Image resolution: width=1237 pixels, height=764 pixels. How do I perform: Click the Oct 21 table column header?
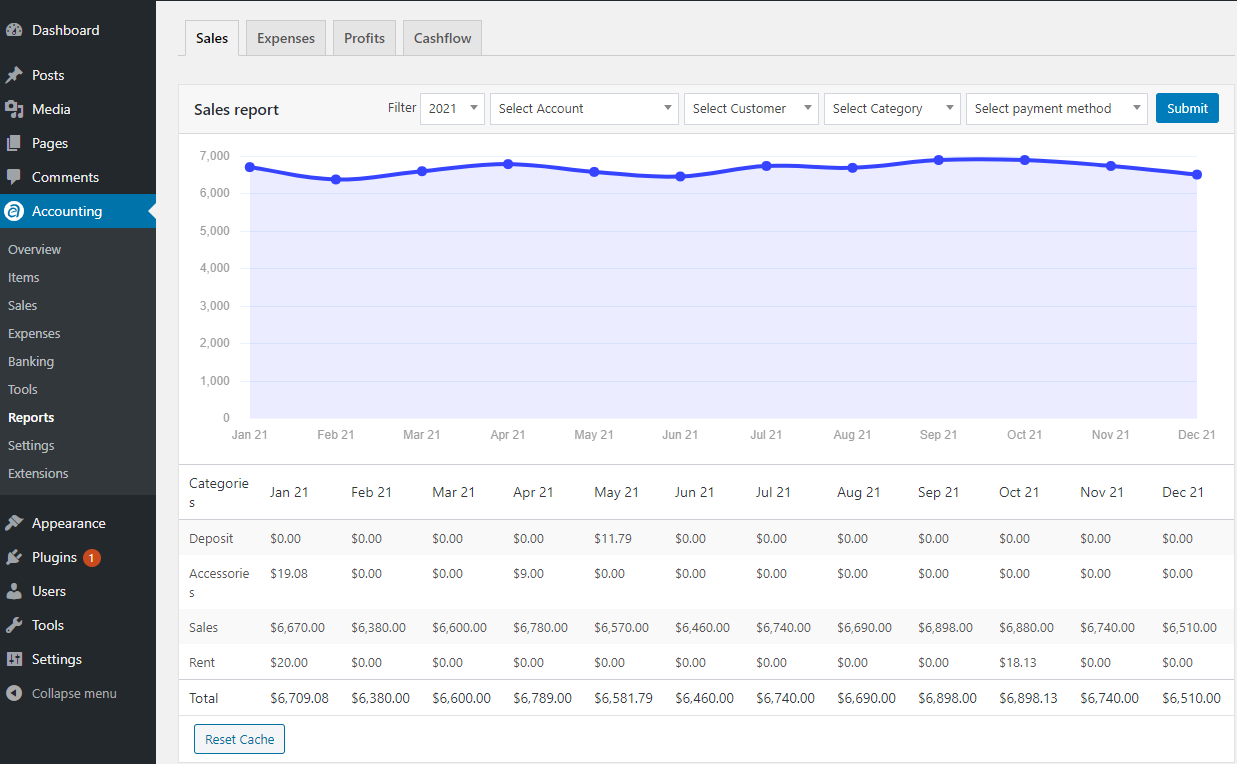click(1019, 492)
